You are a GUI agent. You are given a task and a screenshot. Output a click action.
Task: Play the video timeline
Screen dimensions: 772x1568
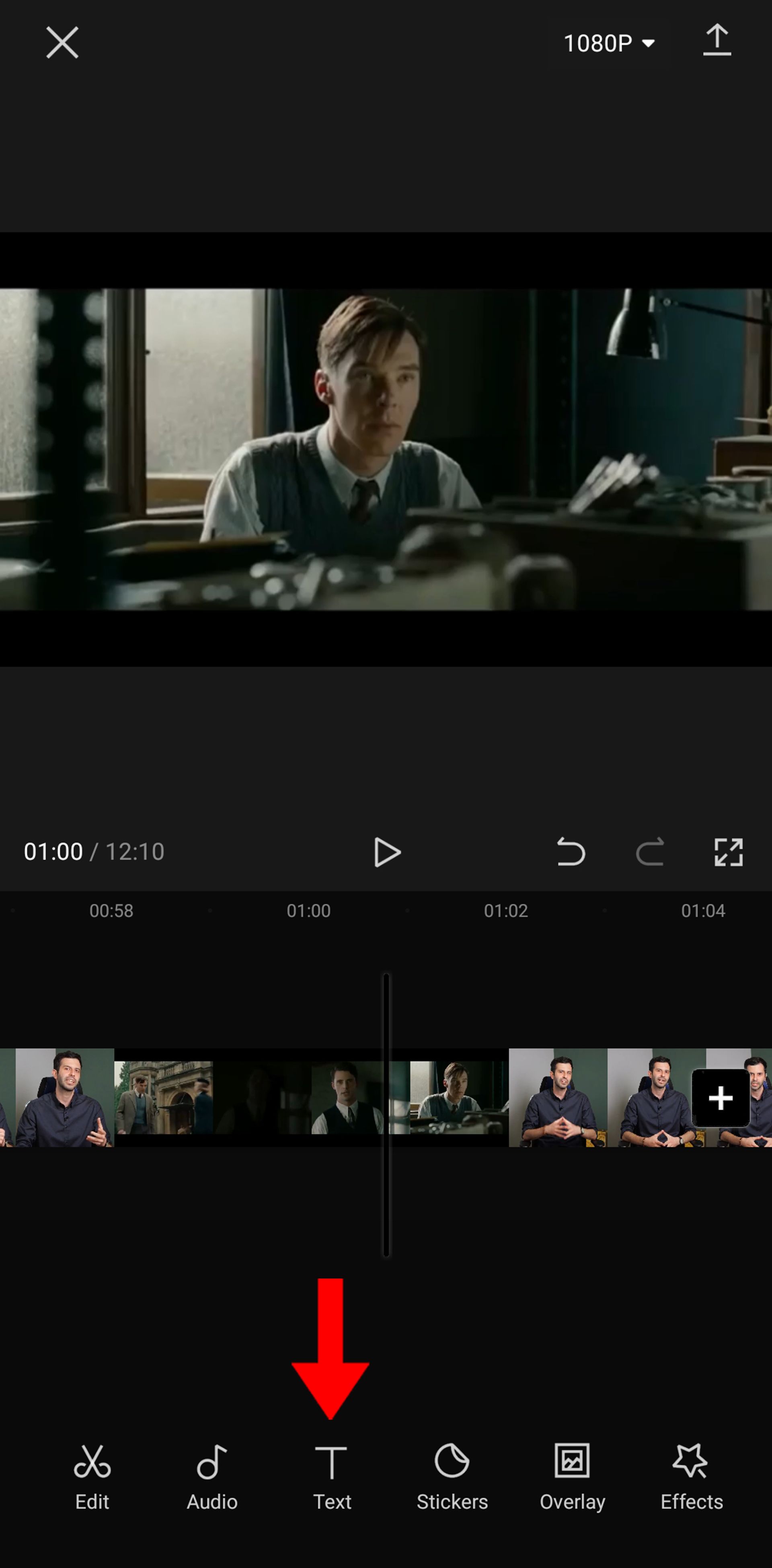386,851
